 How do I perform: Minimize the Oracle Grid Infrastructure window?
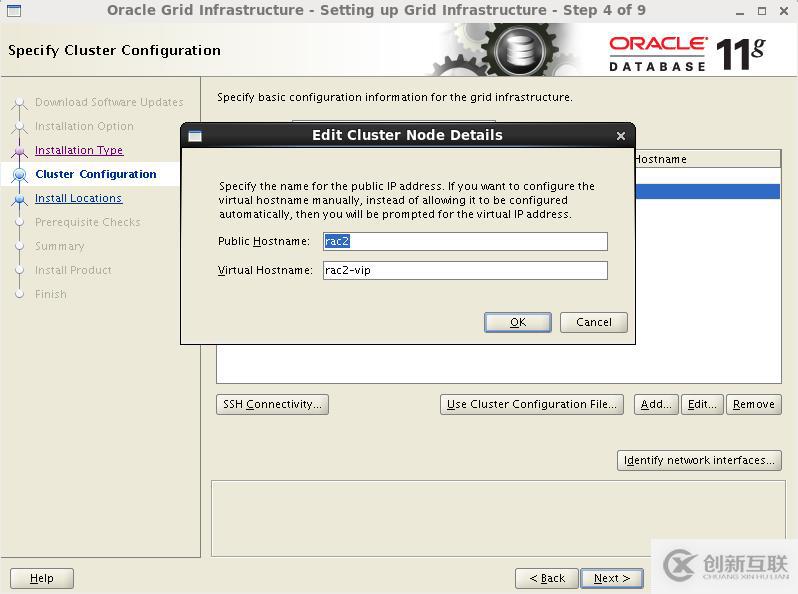(x=740, y=11)
